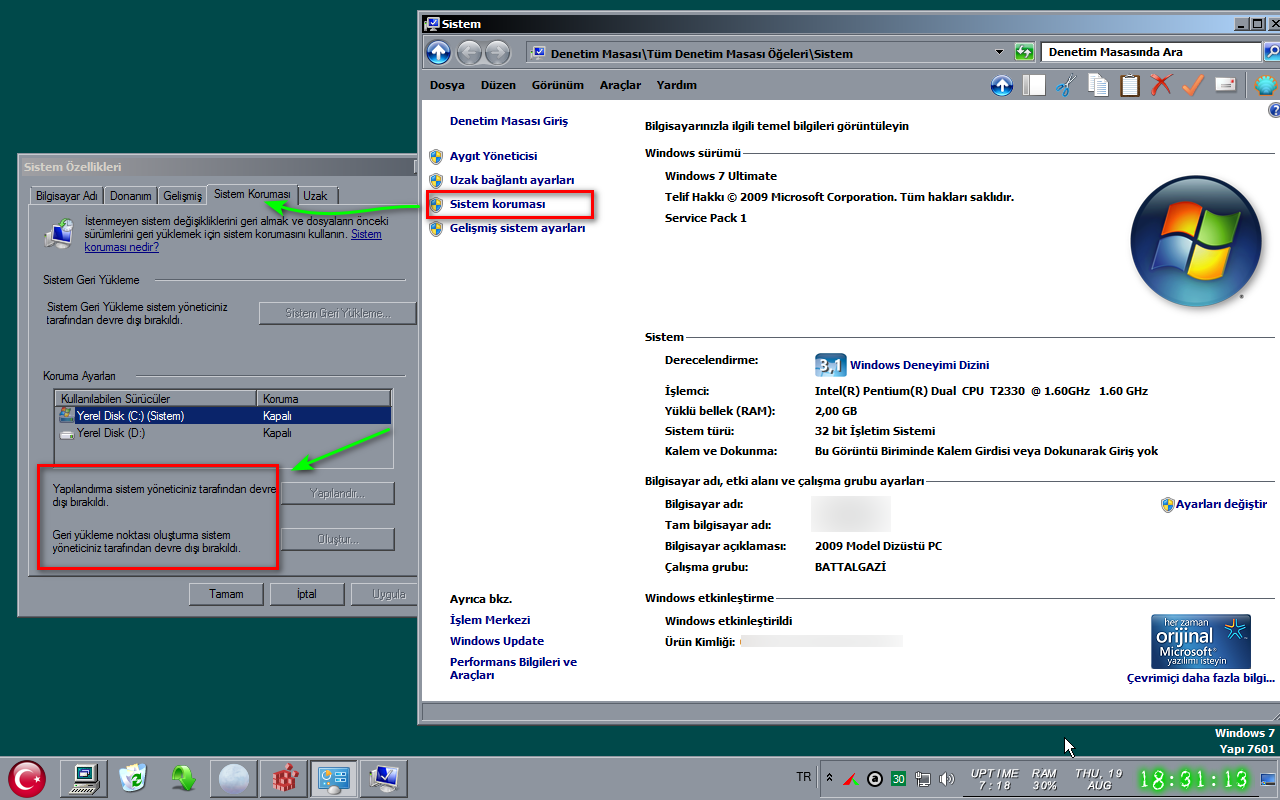Open the address bar history dropdown arrow

tap(999, 52)
